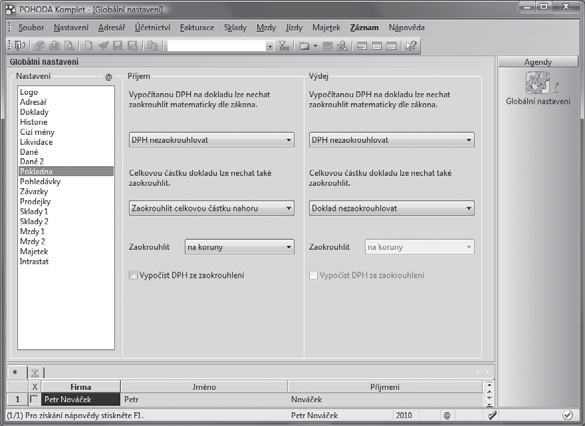585x426 pixels.
Task: Open the Sklady menu
Action: (x=235, y=27)
